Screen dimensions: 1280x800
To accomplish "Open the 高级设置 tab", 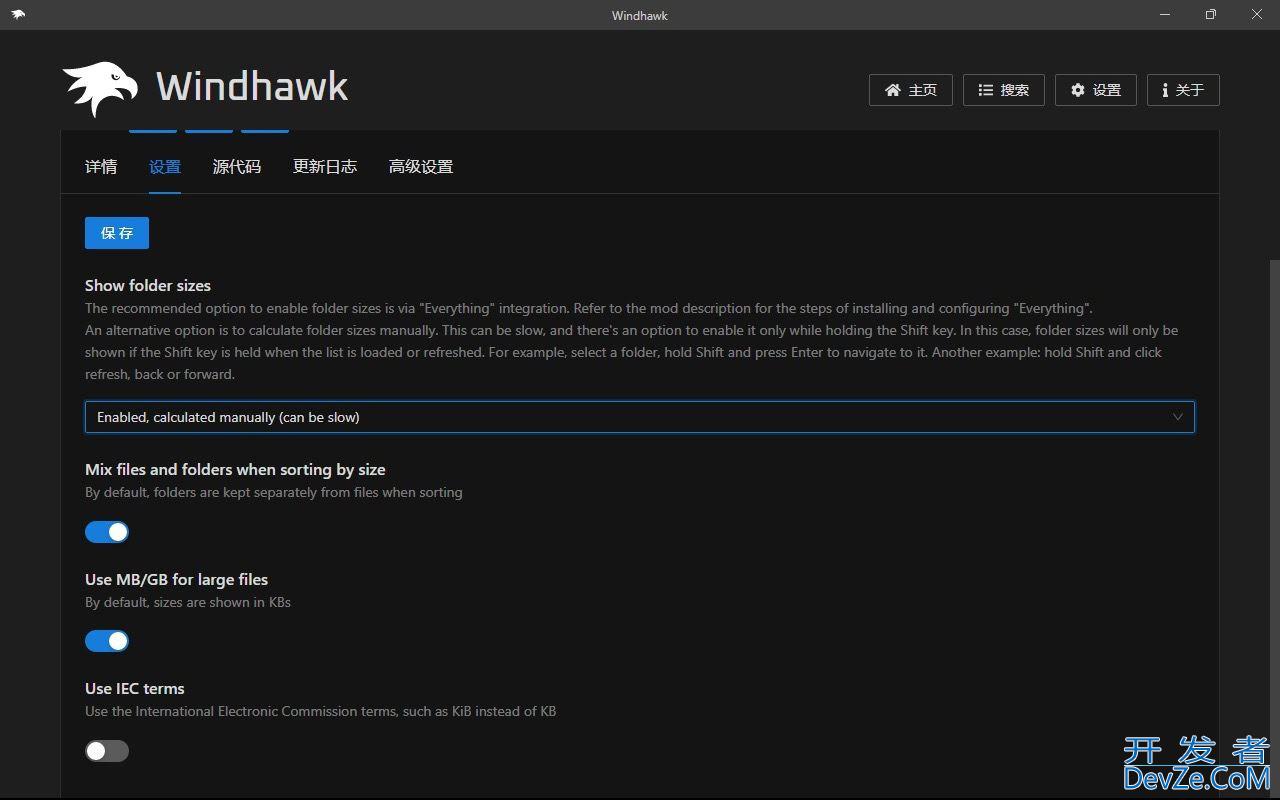I will (x=421, y=167).
